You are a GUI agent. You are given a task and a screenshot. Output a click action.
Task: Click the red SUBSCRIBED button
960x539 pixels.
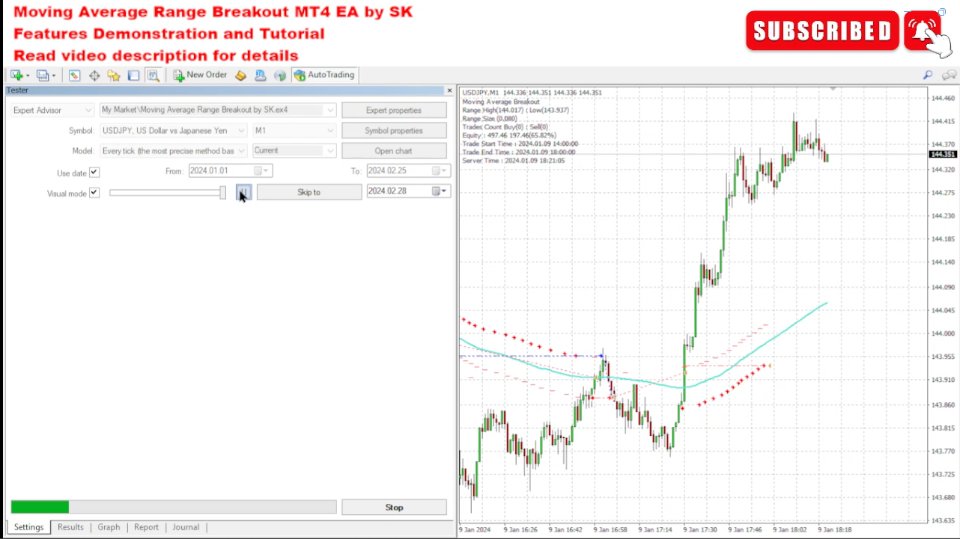[822, 31]
